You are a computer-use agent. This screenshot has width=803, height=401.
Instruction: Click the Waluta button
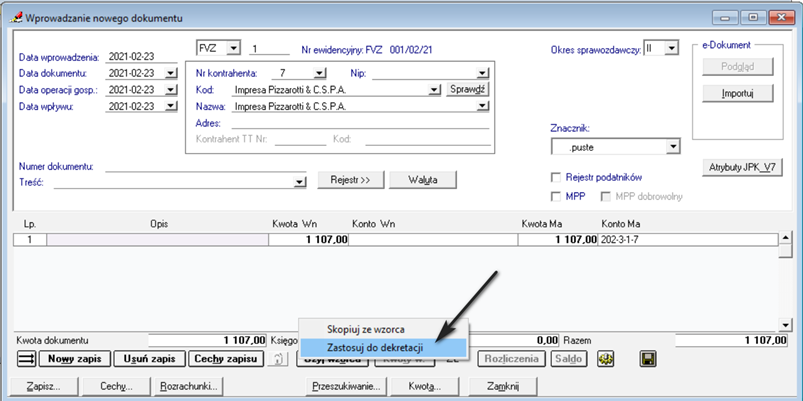pos(423,180)
